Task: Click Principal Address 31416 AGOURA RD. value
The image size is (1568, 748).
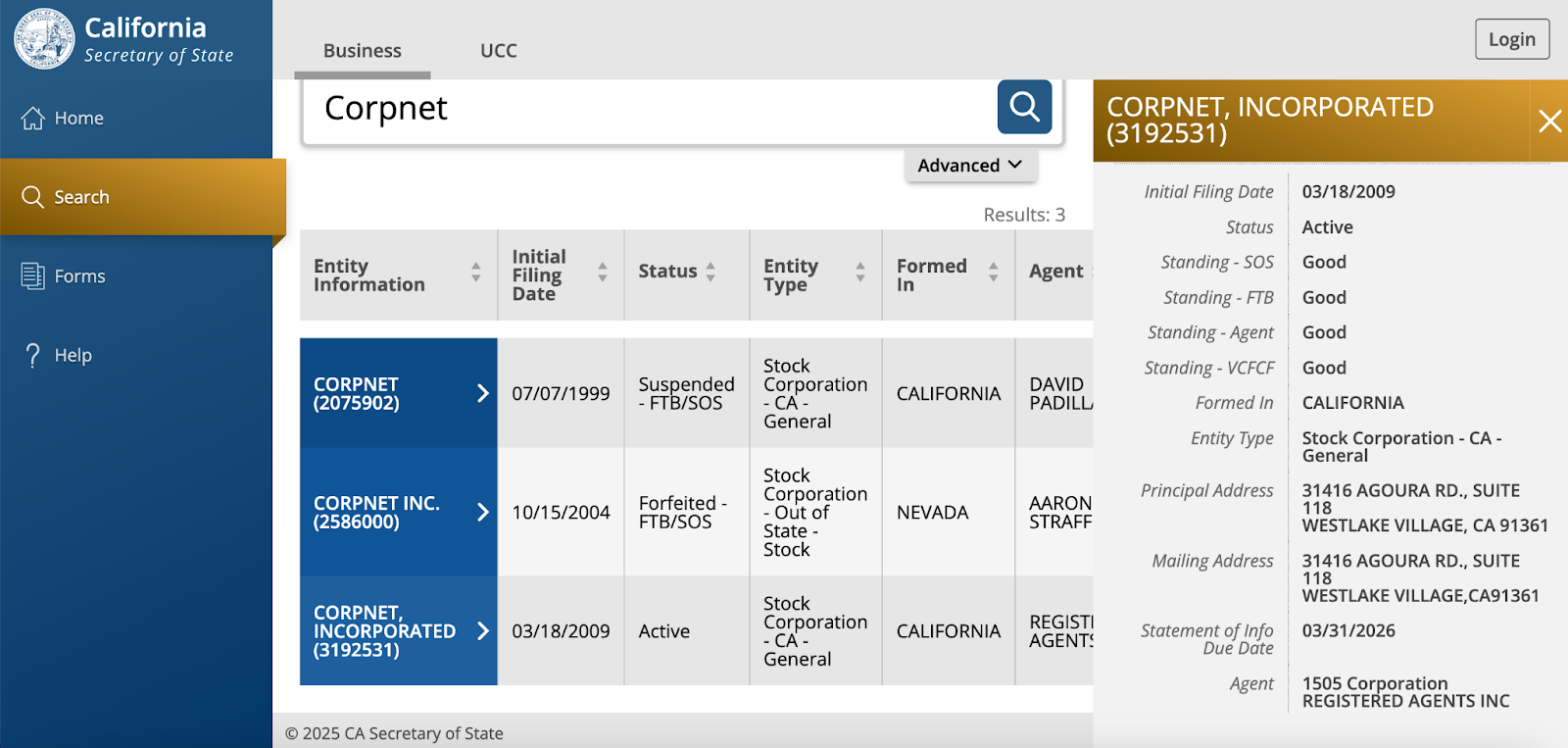Action: point(1425,508)
